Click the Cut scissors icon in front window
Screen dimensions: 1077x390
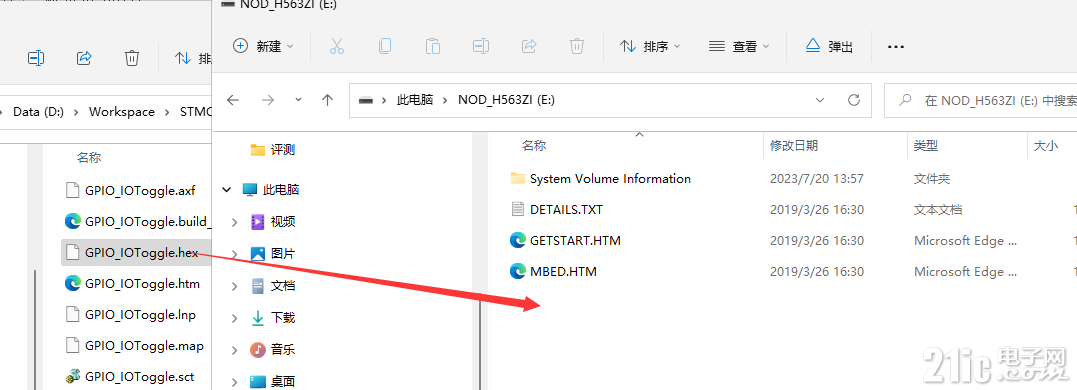(336, 46)
